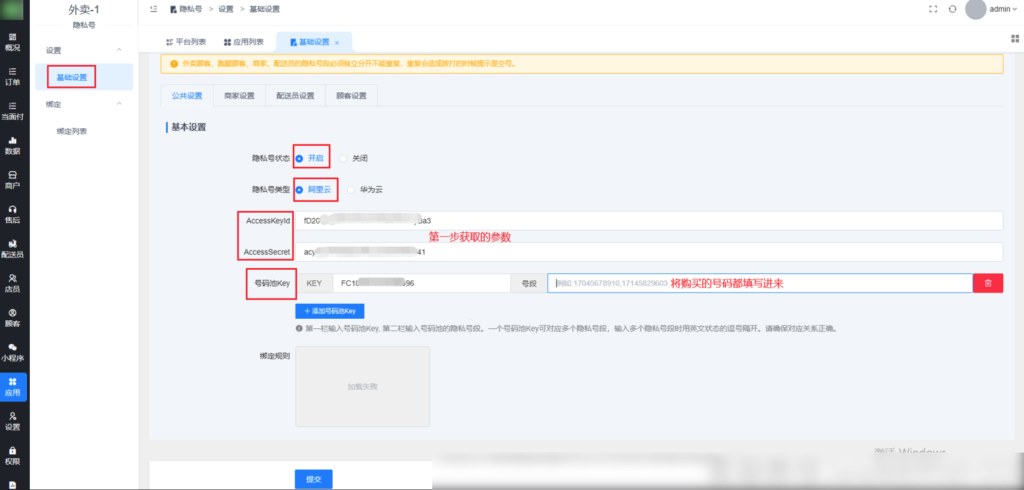Image resolution: width=1024 pixels, height=490 pixels.
Task: Click the refresh icon in top bar
Action: tap(953, 9)
